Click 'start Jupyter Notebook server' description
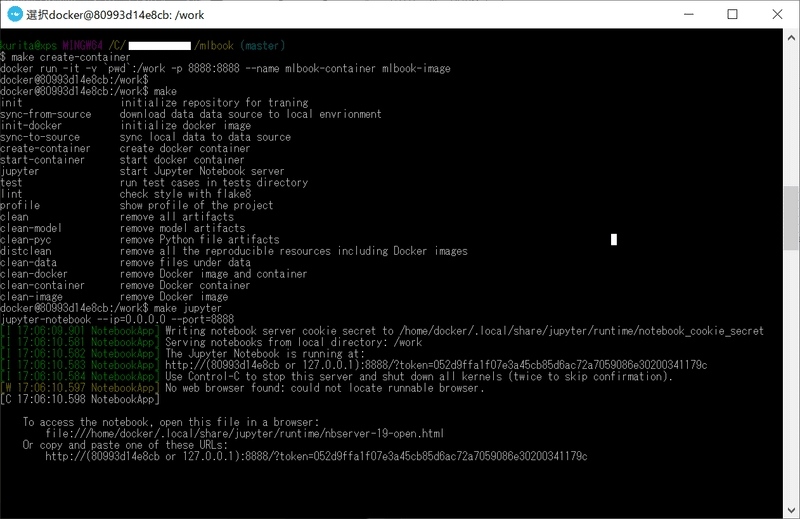 pos(202,171)
